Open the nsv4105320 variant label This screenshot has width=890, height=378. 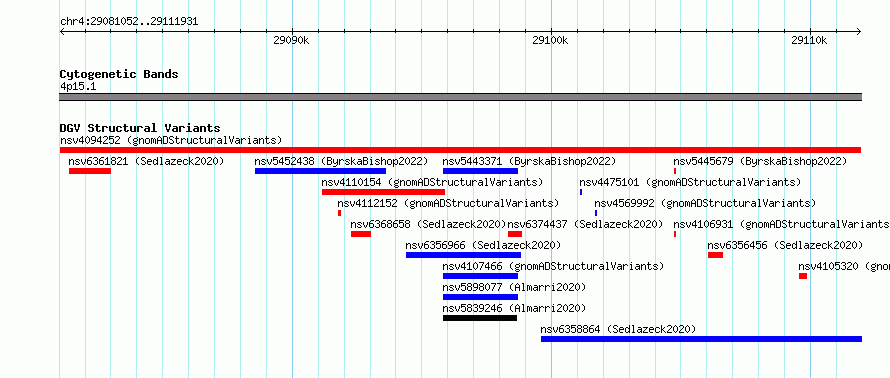(x=844, y=266)
